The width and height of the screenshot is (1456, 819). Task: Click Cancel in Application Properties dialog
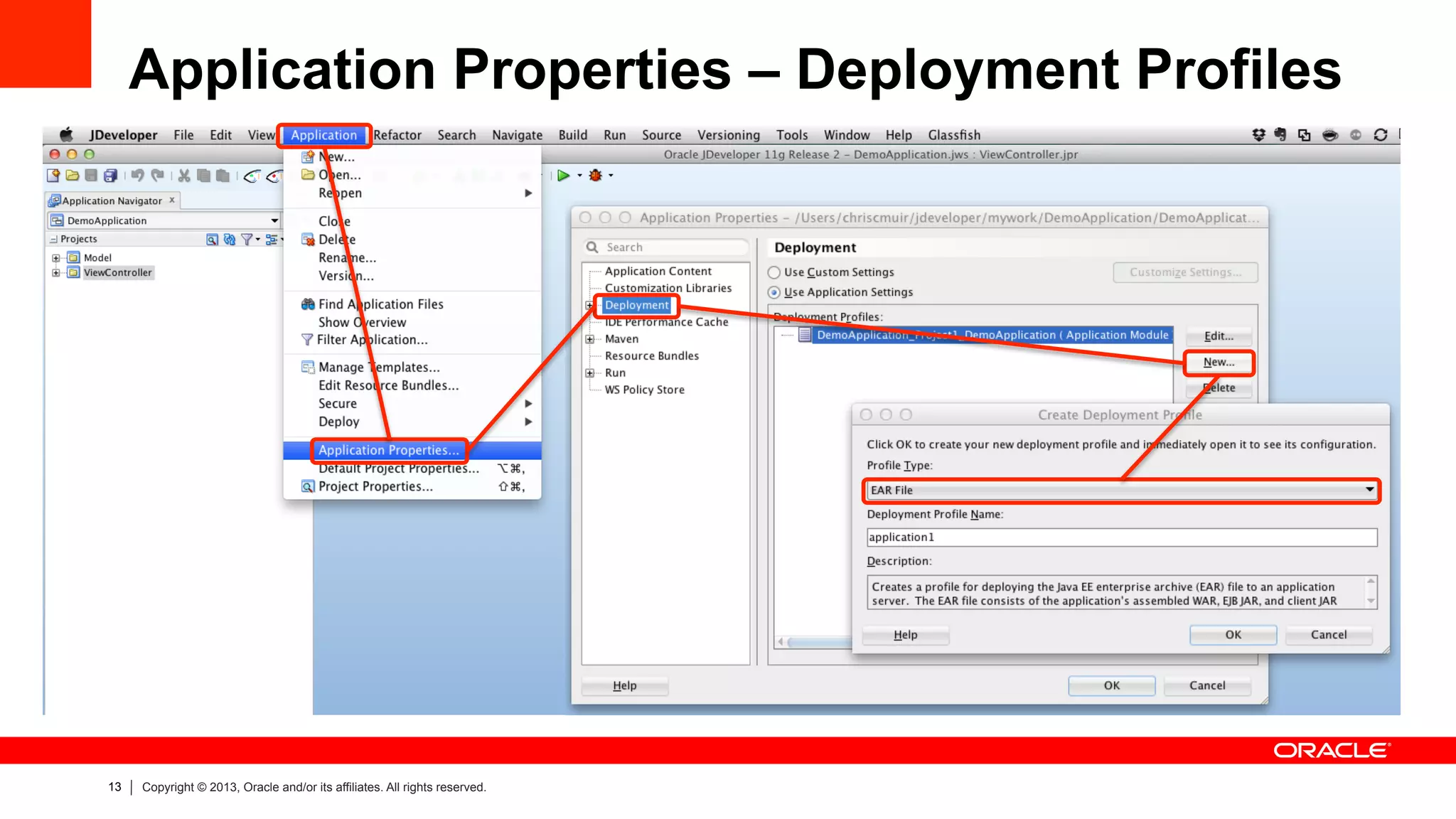pyautogui.click(x=1207, y=685)
